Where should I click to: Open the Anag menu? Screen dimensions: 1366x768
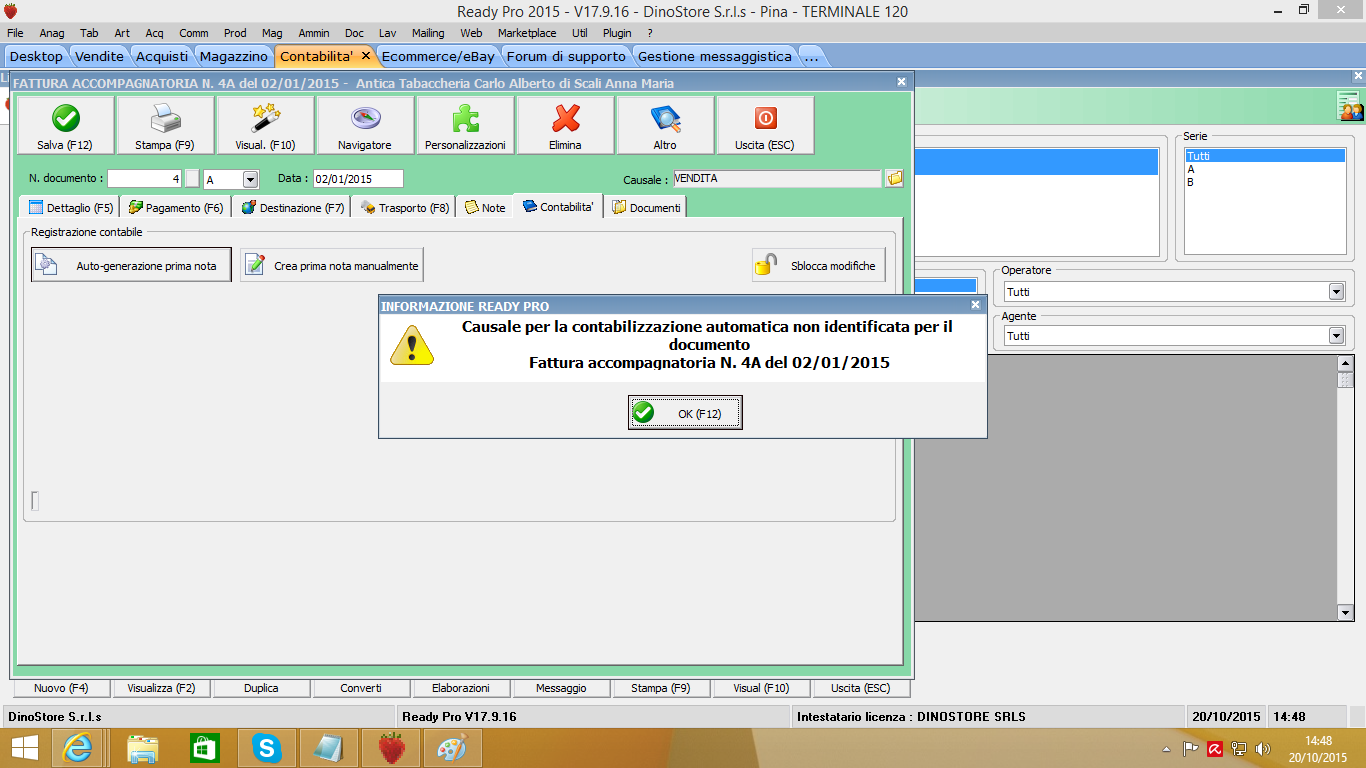click(x=52, y=33)
